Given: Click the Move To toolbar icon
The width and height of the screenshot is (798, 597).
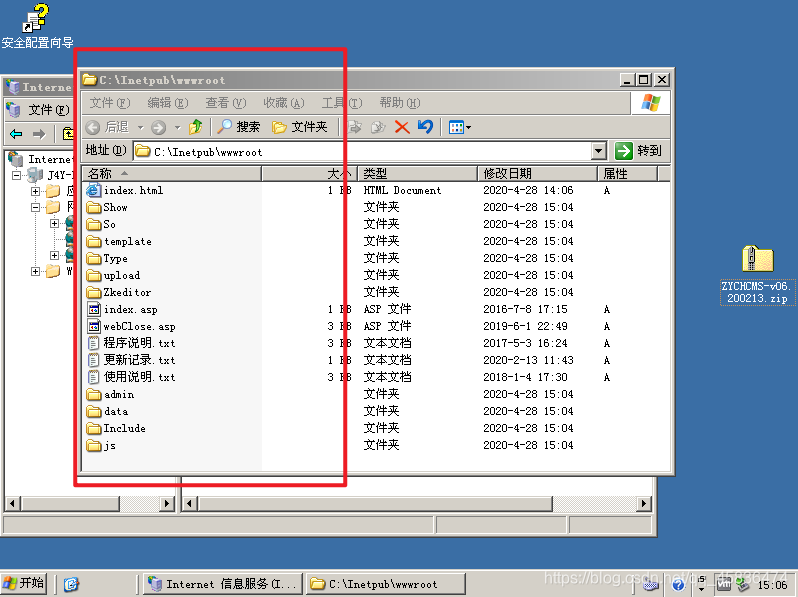Looking at the screenshot, I should coord(355,127).
